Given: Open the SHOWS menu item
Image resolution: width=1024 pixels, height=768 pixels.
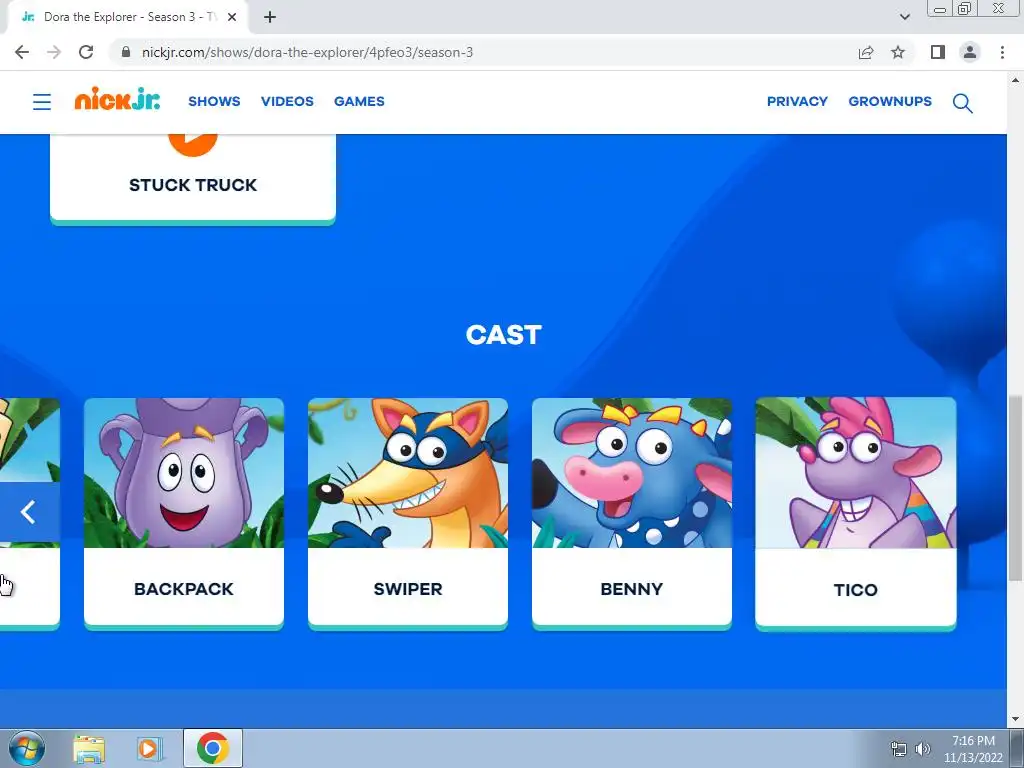Looking at the screenshot, I should tap(214, 101).
